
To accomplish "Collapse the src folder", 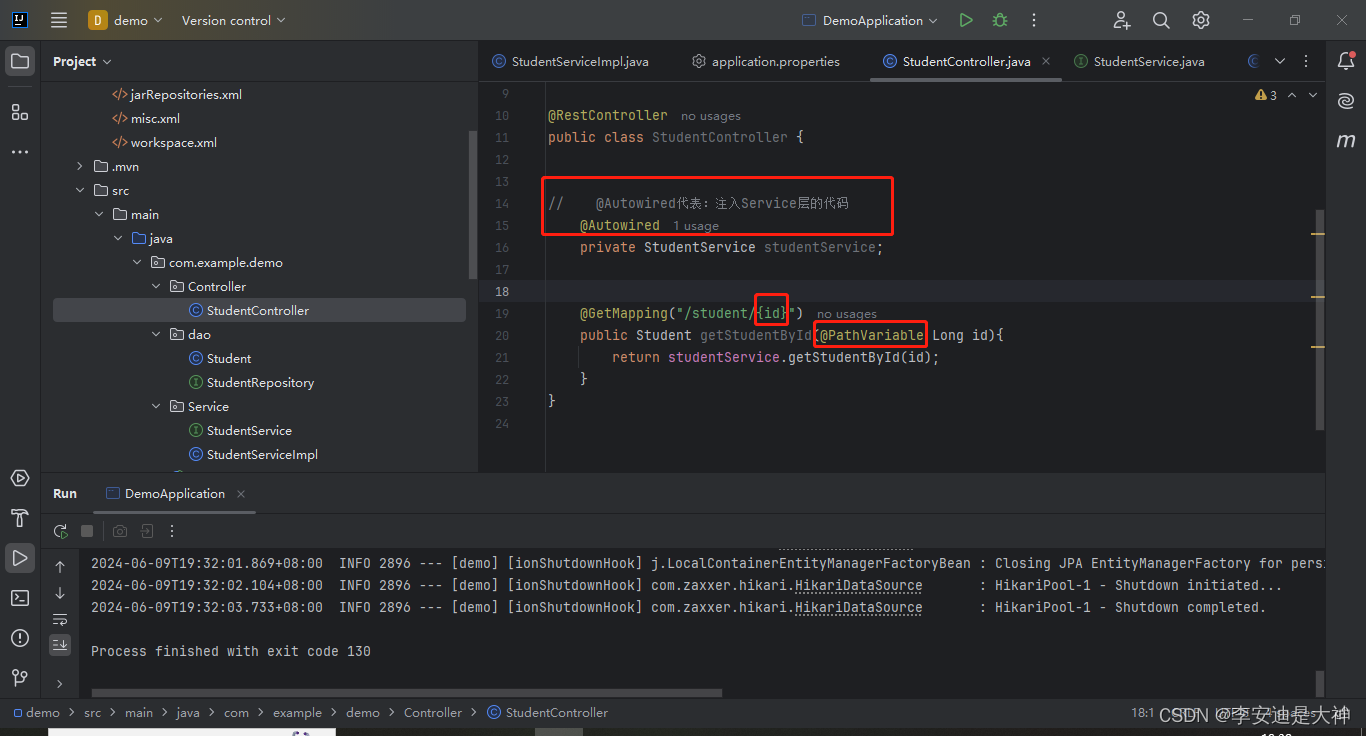I will pyautogui.click(x=80, y=191).
